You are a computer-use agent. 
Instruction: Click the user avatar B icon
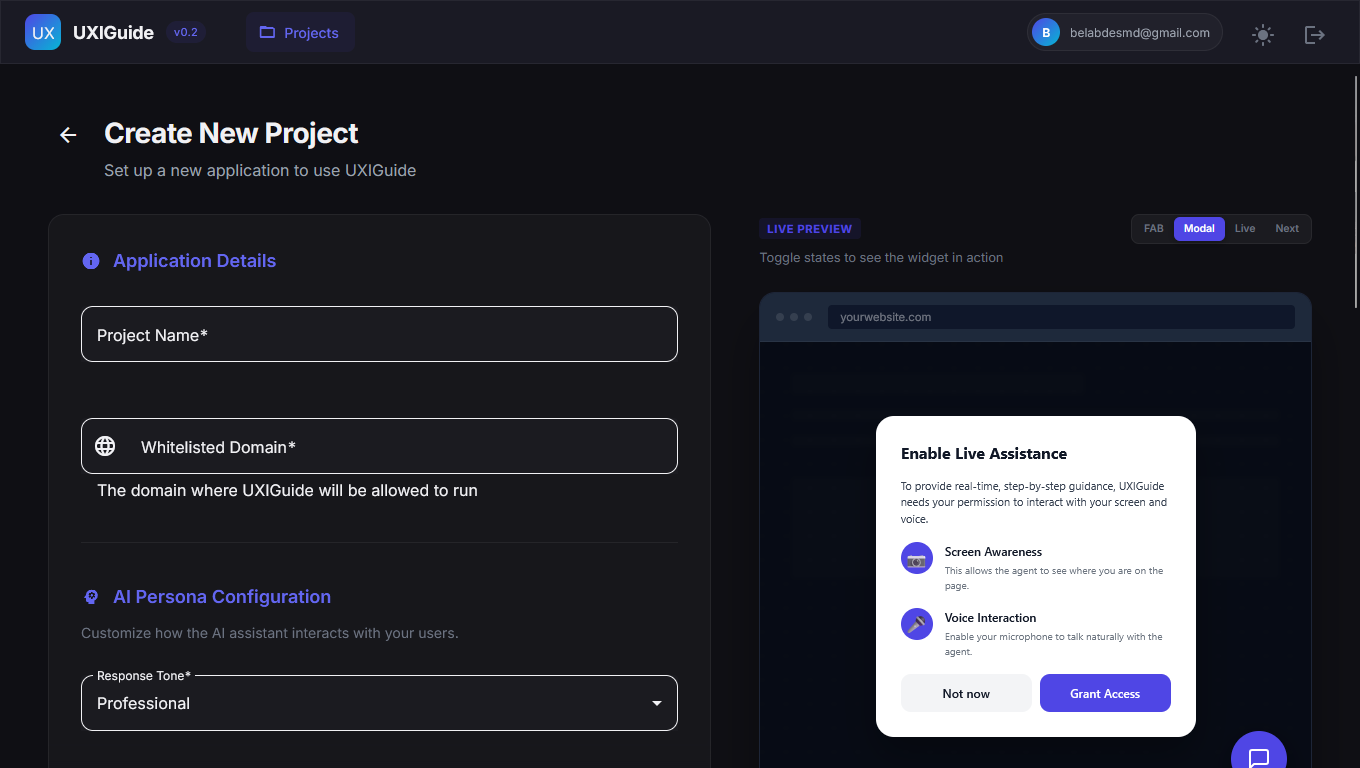point(1046,33)
